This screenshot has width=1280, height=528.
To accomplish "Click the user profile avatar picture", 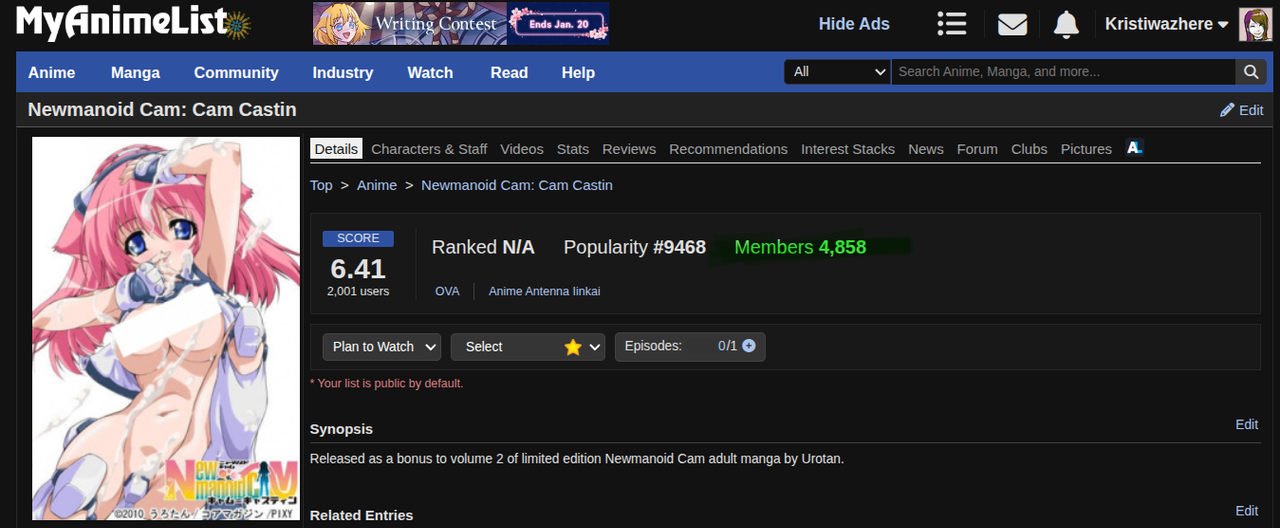I will [1256, 24].
